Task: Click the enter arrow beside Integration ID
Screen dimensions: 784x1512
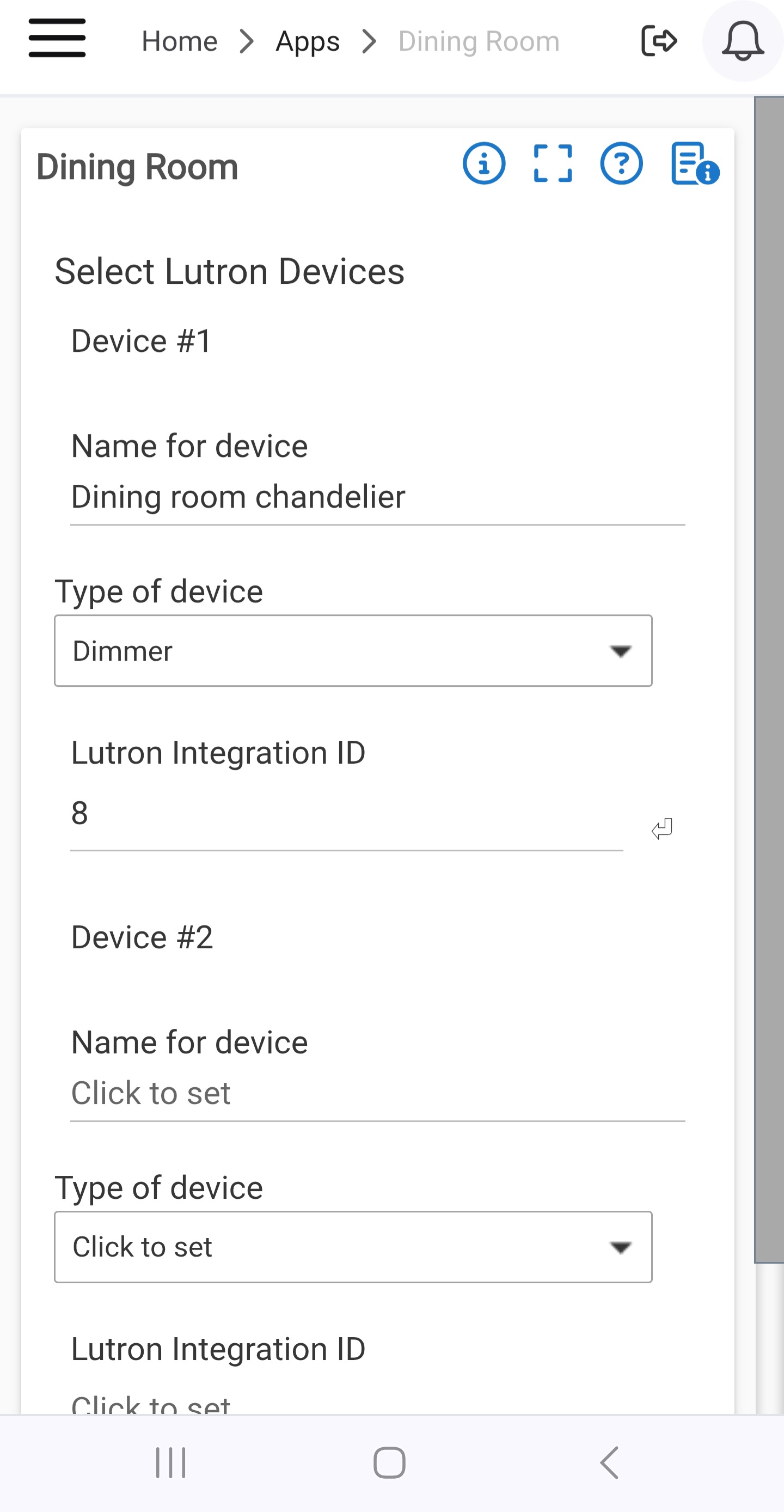Action: [662, 828]
